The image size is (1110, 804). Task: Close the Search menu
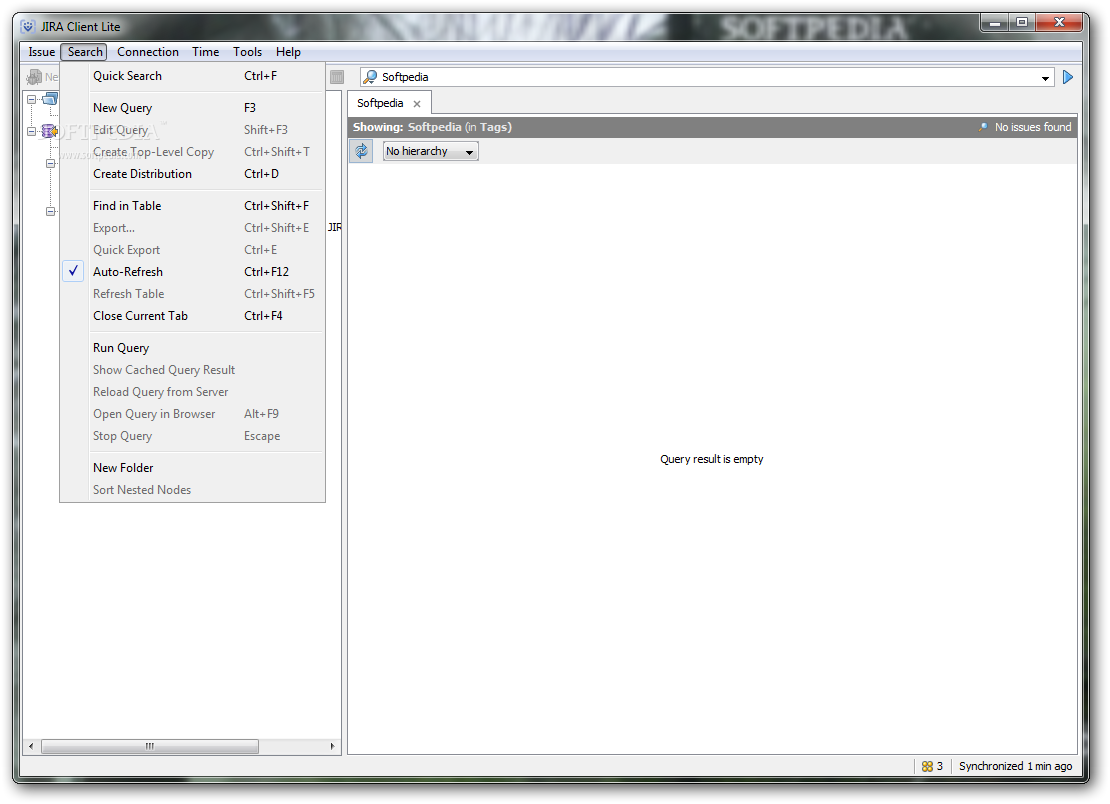pyautogui.click(x=85, y=52)
